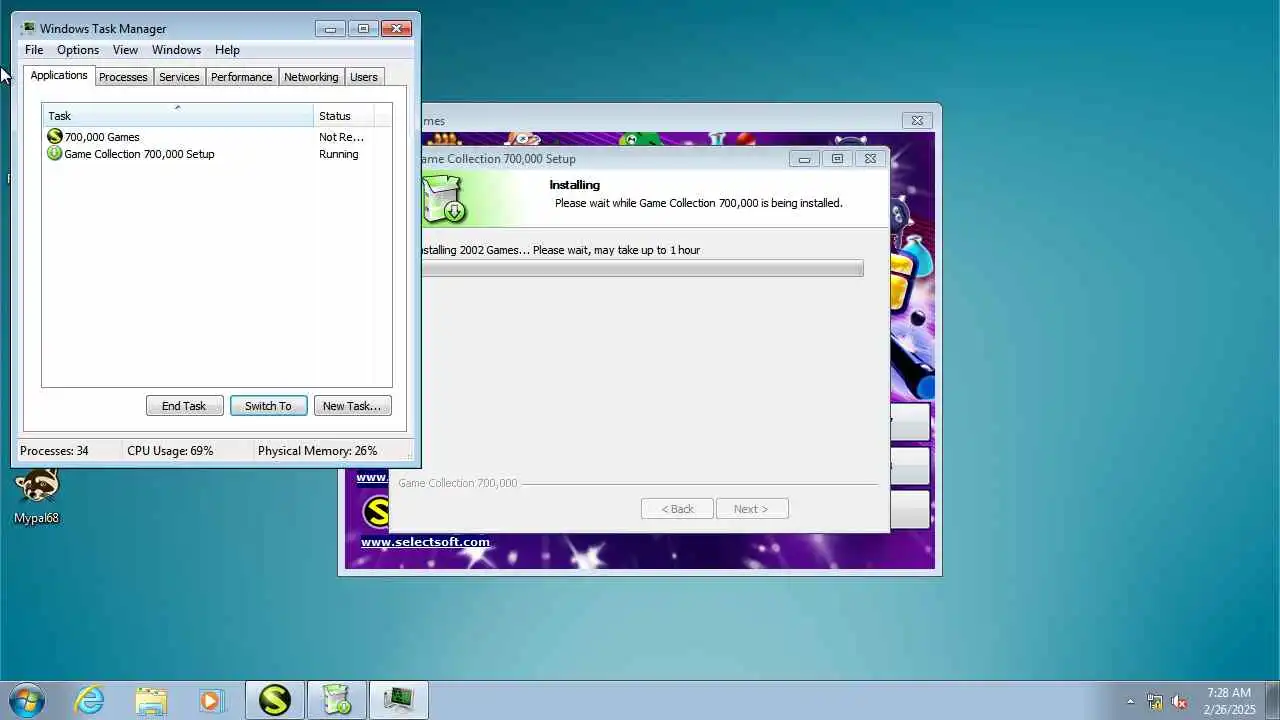
Task: Switch to 700,000 Games taskbar button
Action: tap(275, 700)
